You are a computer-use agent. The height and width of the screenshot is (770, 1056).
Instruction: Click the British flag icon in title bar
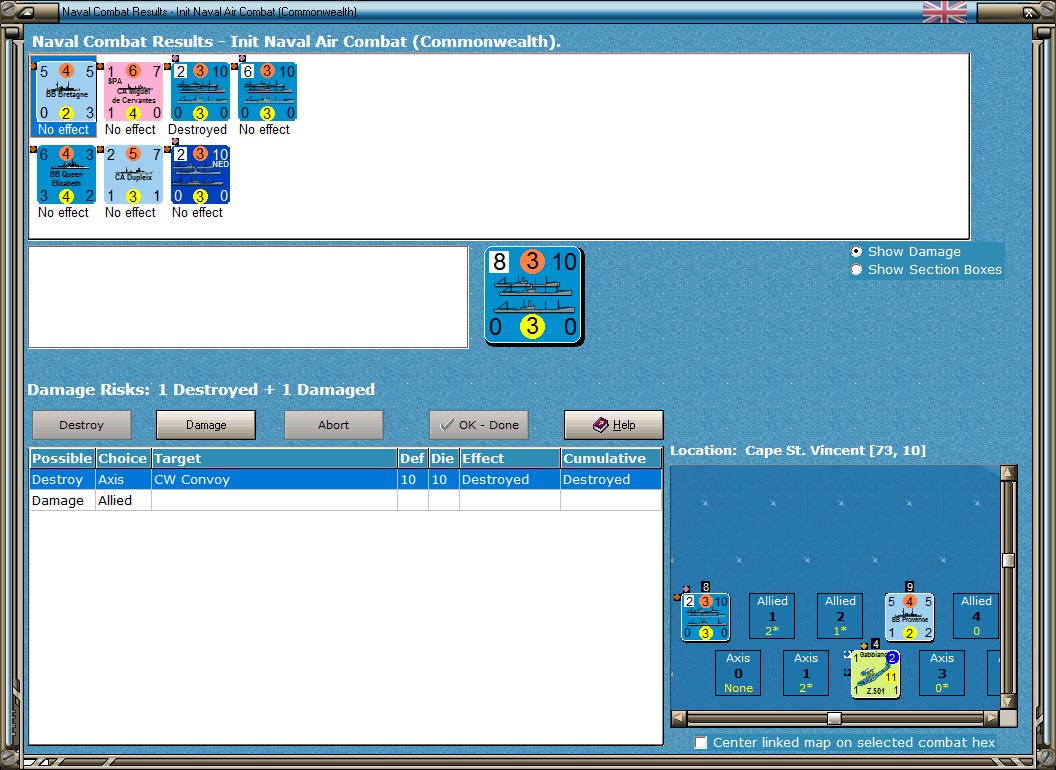click(x=944, y=12)
